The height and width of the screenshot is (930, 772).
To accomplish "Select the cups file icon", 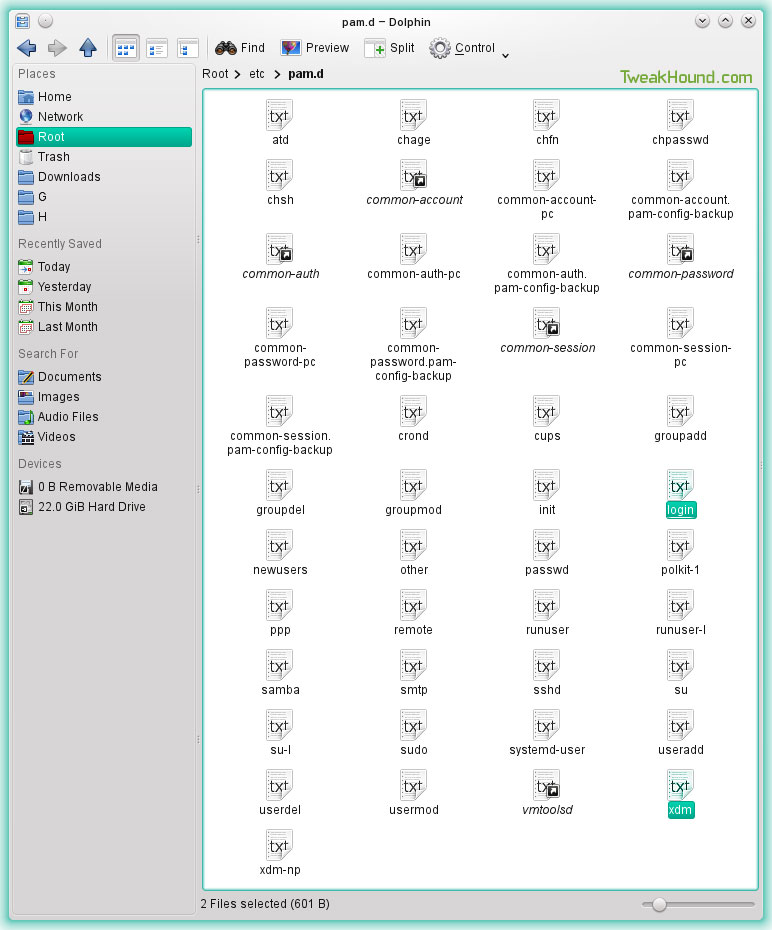I will pos(547,412).
